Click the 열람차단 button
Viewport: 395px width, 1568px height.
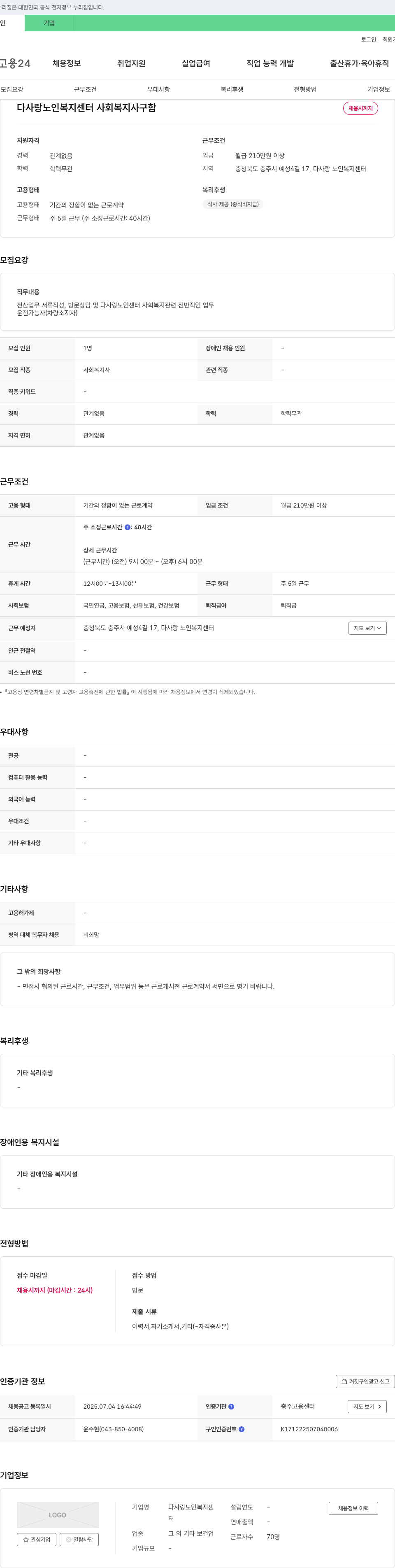click(x=79, y=1540)
